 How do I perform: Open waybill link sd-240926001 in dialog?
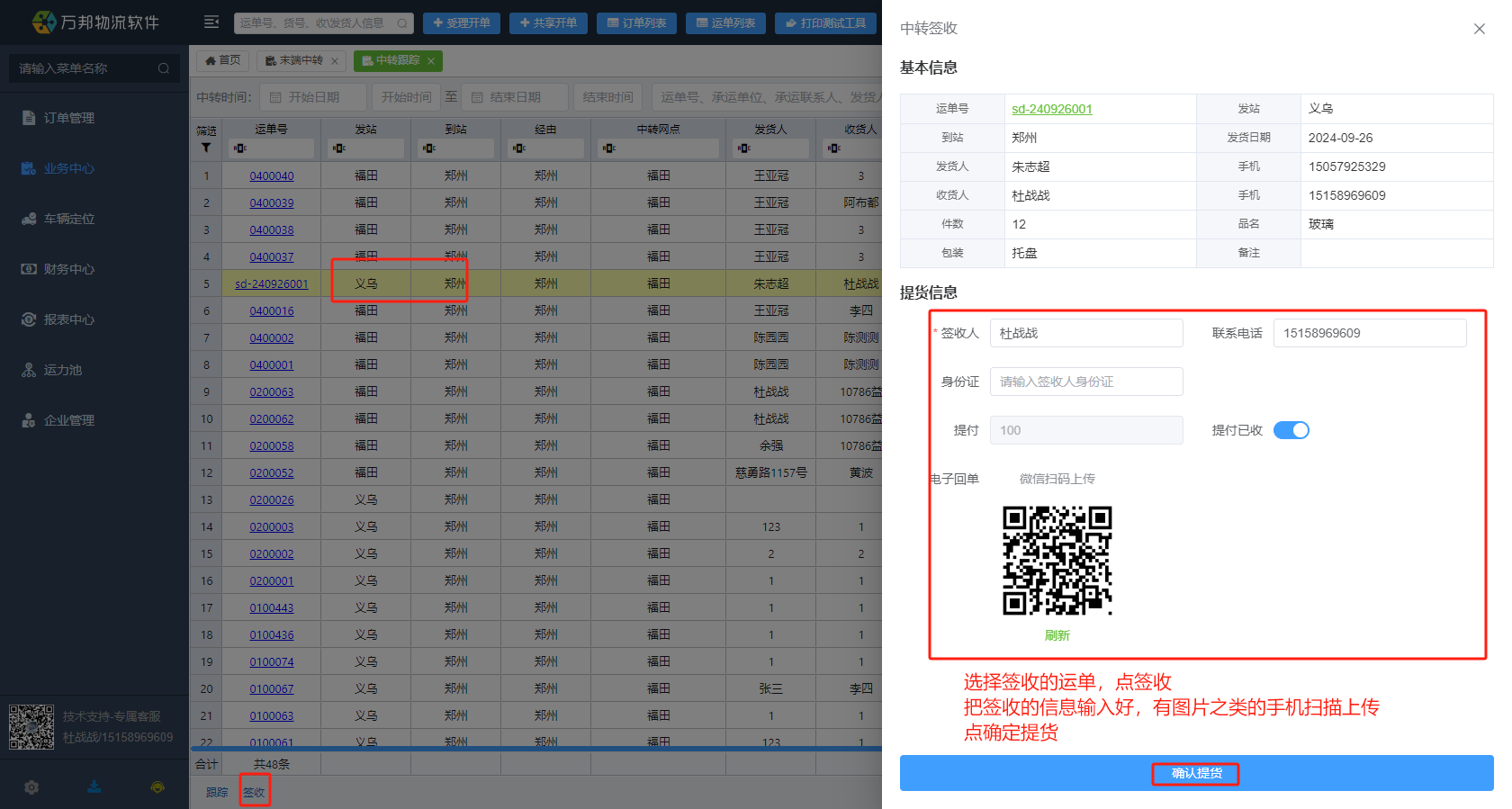[x=1051, y=109]
